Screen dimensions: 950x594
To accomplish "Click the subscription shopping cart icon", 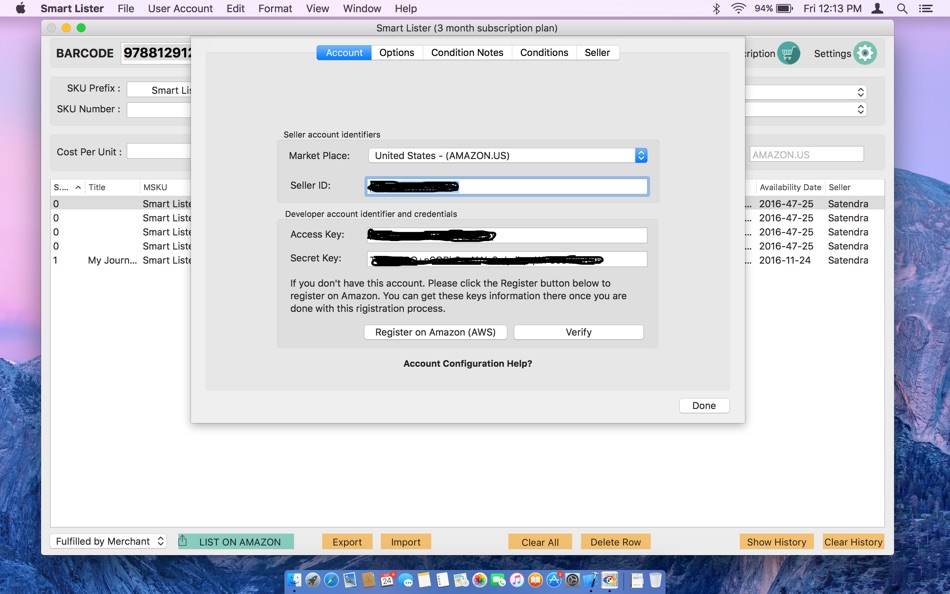I will 788,53.
